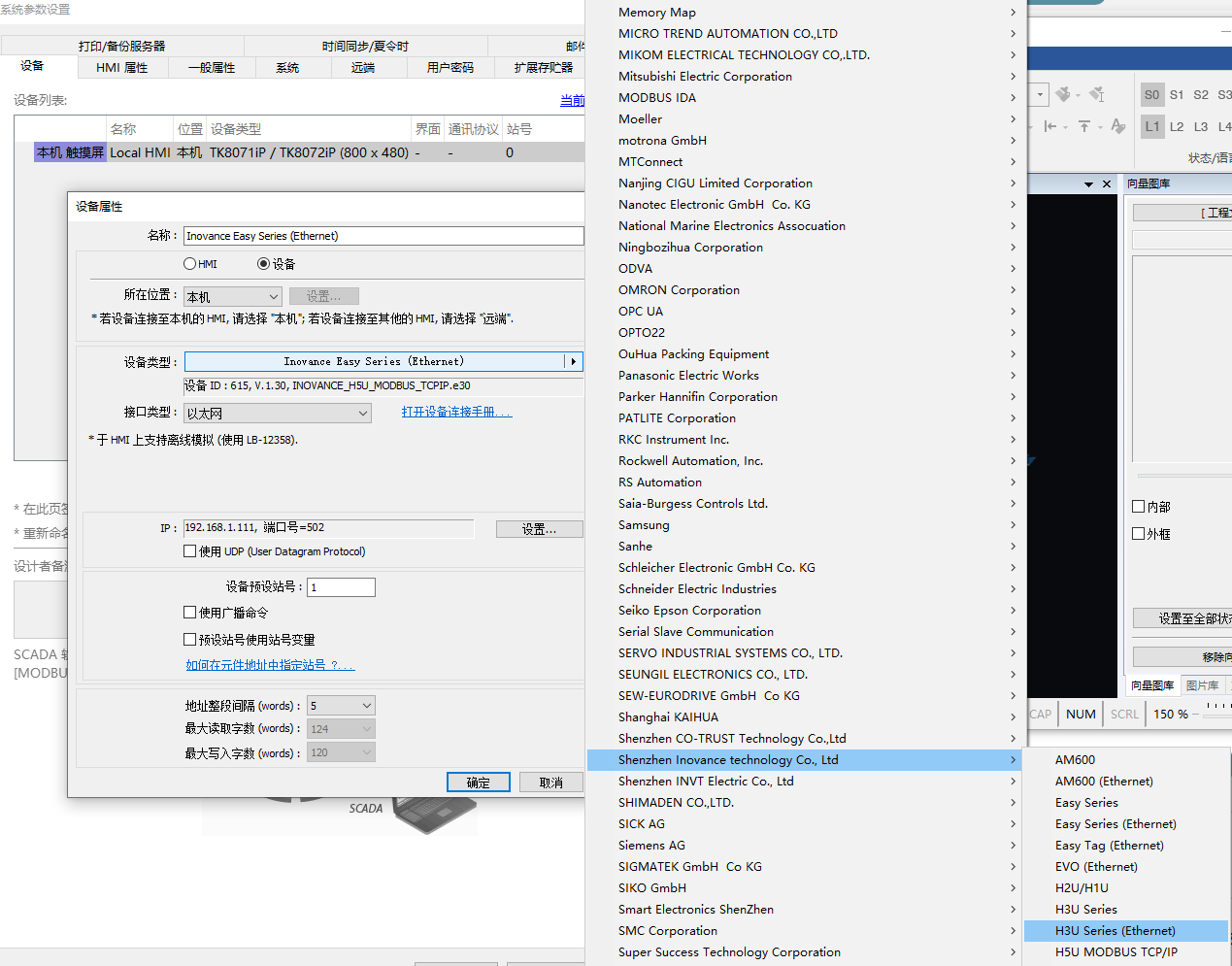This screenshot has height=966, width=1232.
Task: Switch to 一般属性 tab
Action: click(212, 68)
